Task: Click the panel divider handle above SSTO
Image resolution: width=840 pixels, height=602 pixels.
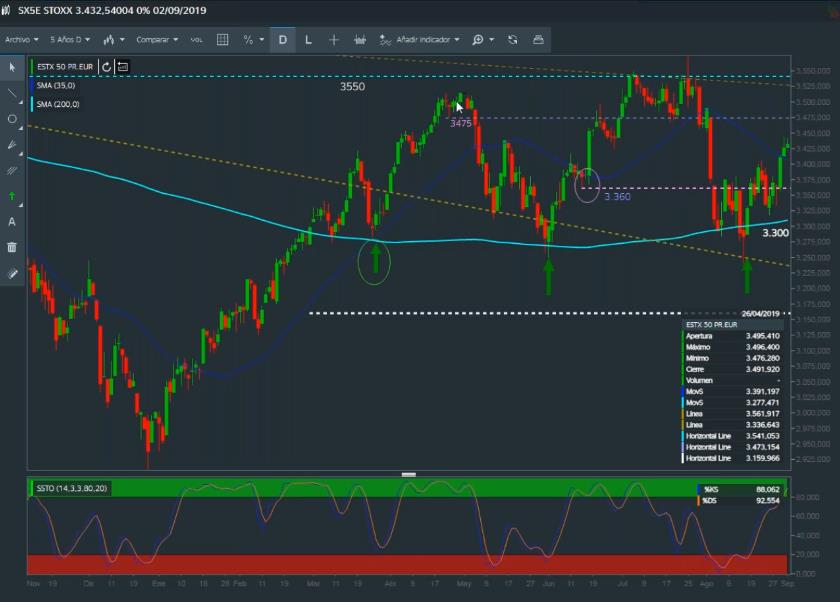Action: click(x=408, y=474)
